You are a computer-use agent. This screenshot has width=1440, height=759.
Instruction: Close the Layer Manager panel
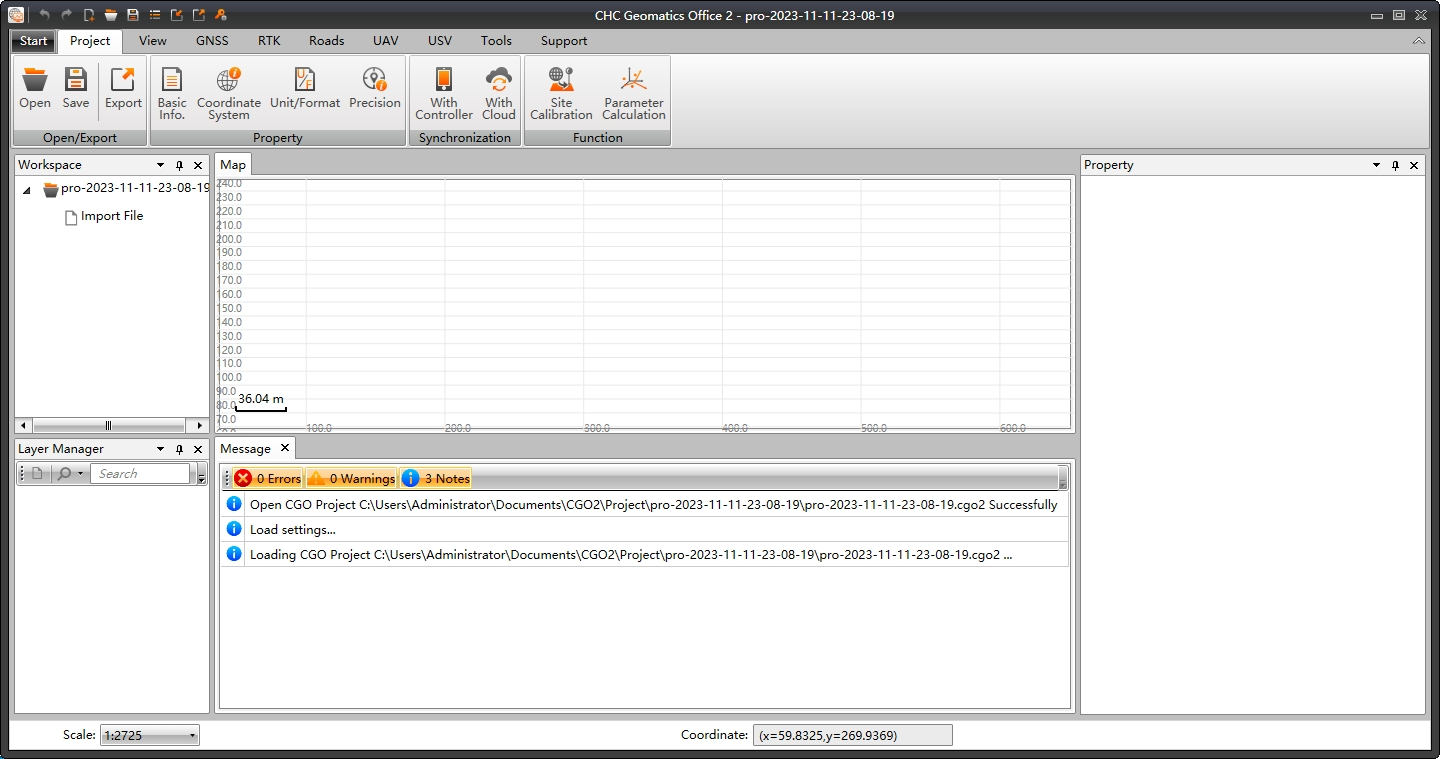(x=198, y=449)
